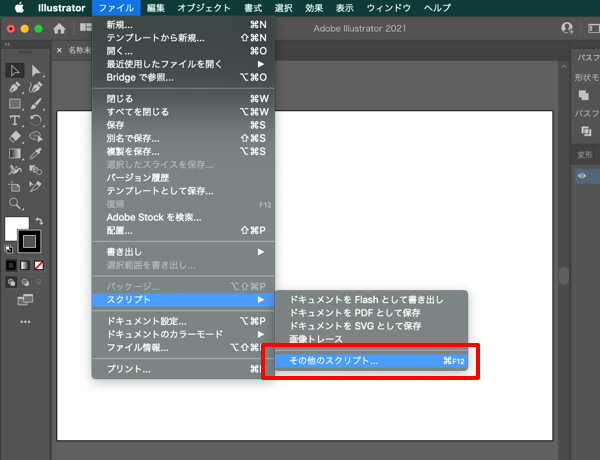
Task: Open the 書式 menu
Action: click(x=253, y=8)
